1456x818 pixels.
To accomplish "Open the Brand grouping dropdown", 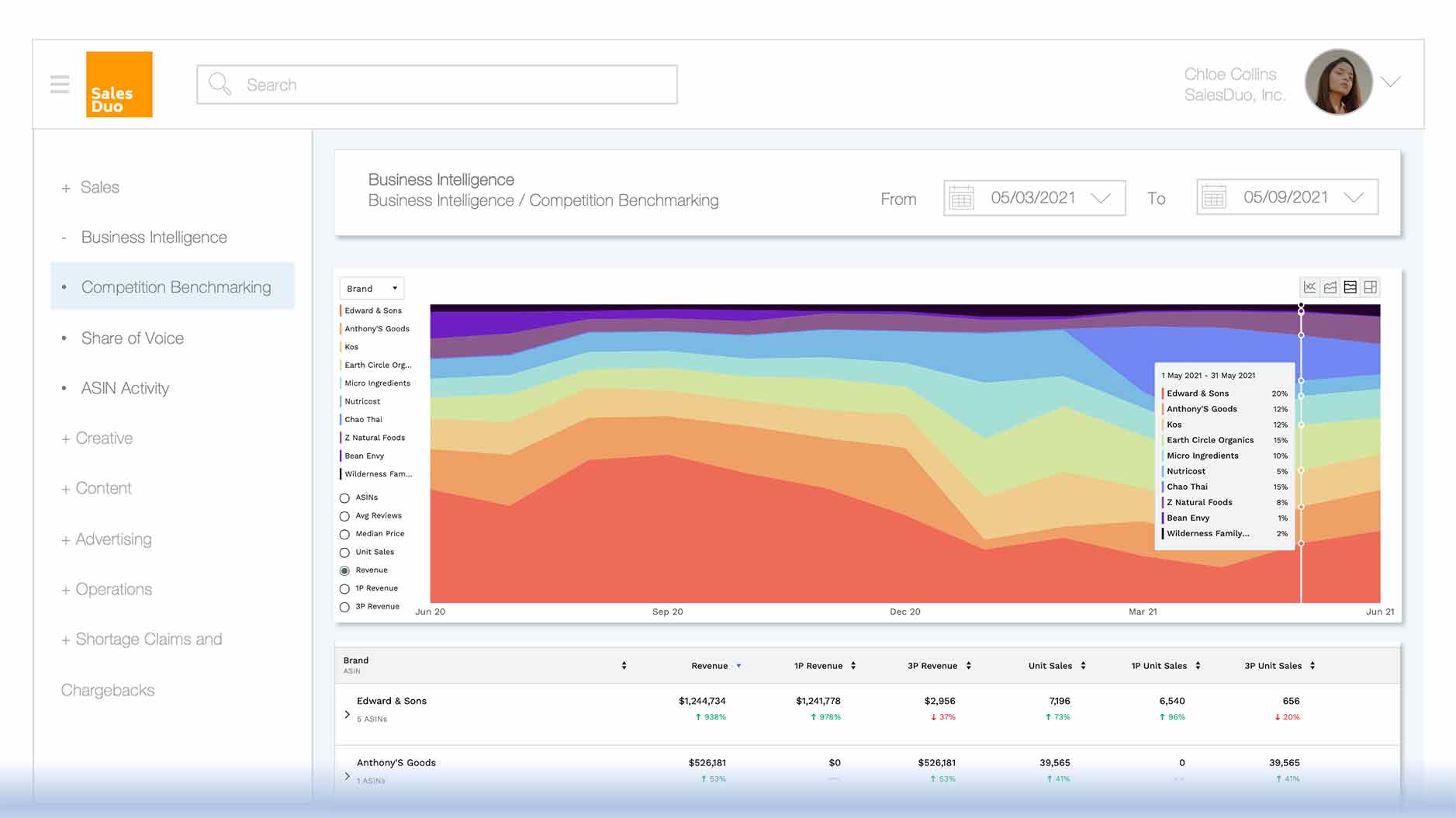I will pos(372,288).
